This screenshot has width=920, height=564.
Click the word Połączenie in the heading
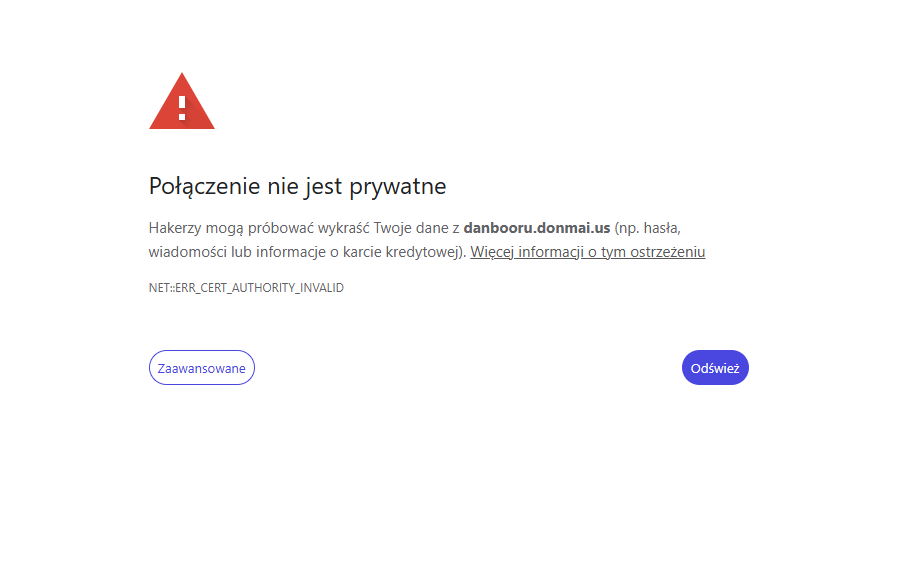[x=205, y=187]
